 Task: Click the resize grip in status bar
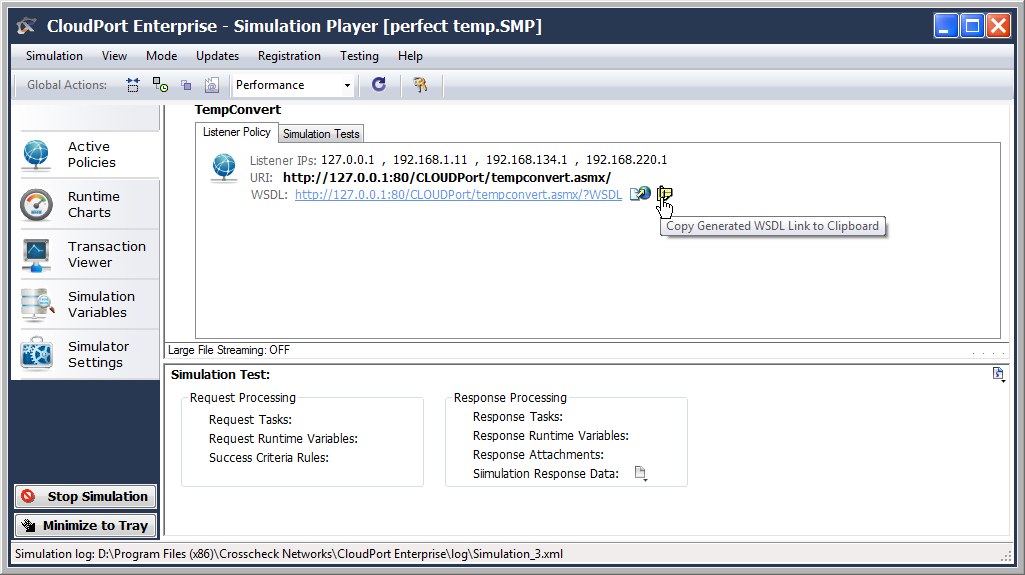[1006, 555]
